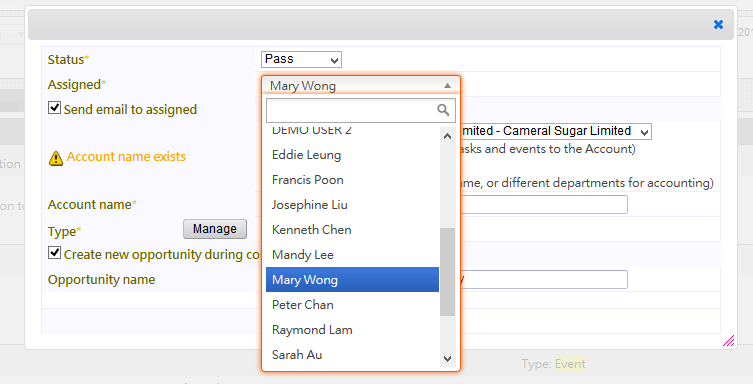Pick Peter Chan from the user list
This screenshot has width=753, height=384.
click(352, 305)
